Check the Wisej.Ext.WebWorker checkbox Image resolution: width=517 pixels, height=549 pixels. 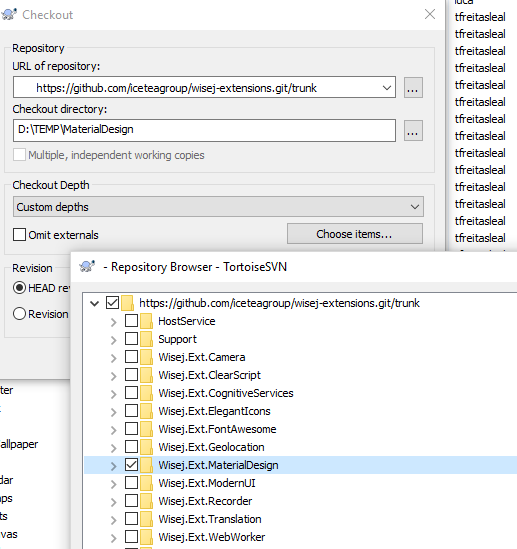131,537
